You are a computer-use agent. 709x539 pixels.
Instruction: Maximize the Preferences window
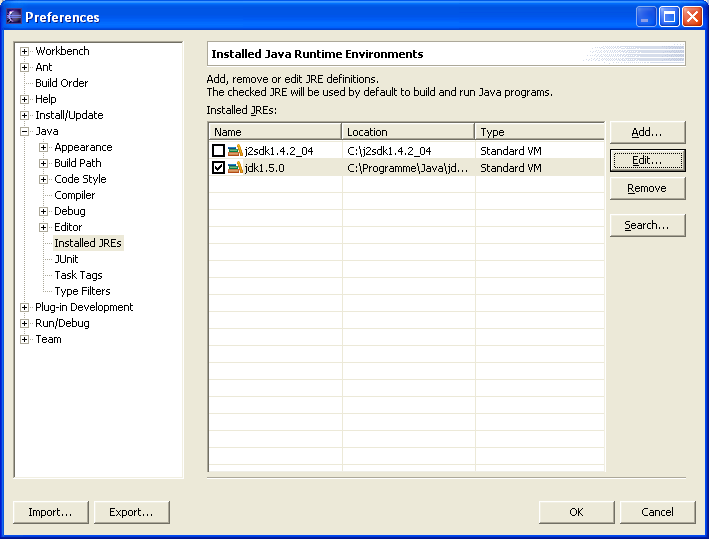coord(669,17)
